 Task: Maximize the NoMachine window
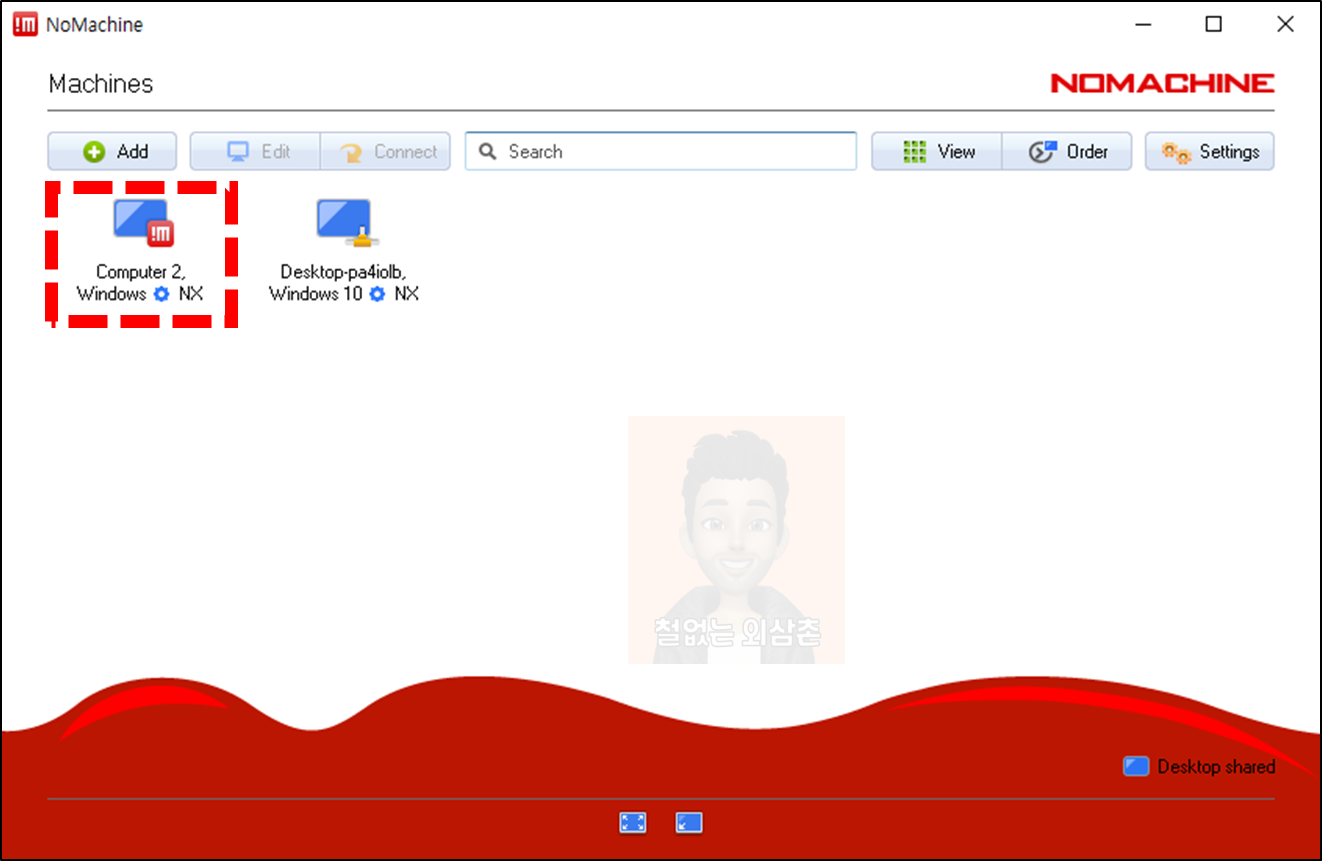(x=1213, y=25)
